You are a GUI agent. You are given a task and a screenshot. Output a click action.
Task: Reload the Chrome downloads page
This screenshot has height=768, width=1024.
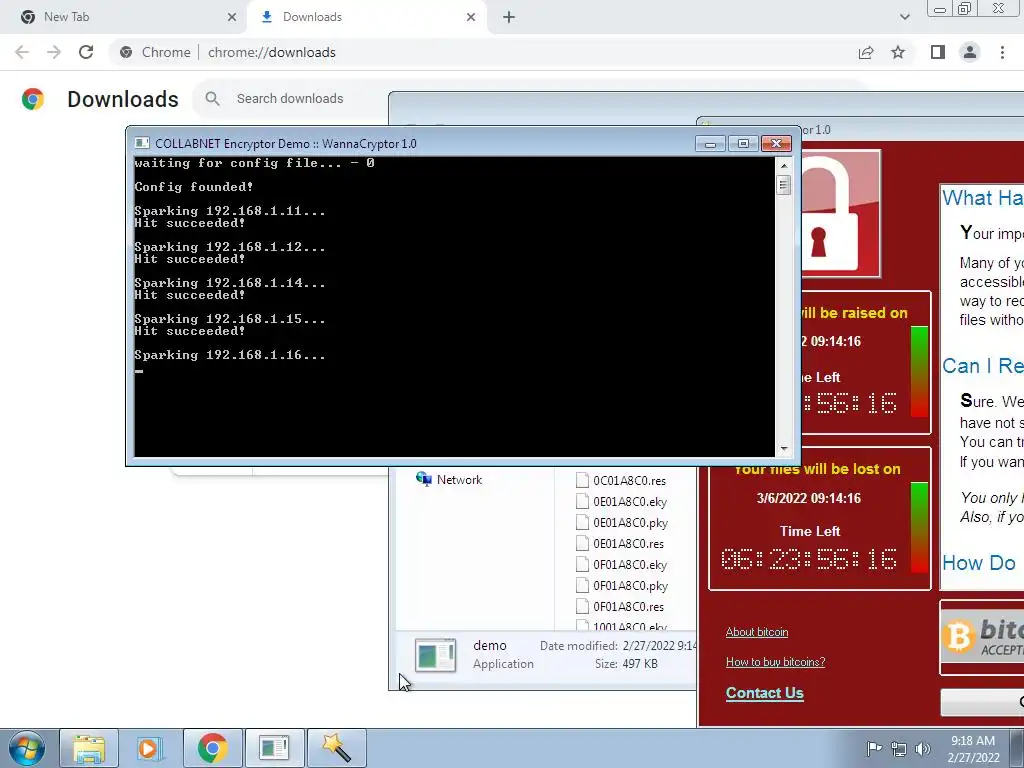click(86, 52)
